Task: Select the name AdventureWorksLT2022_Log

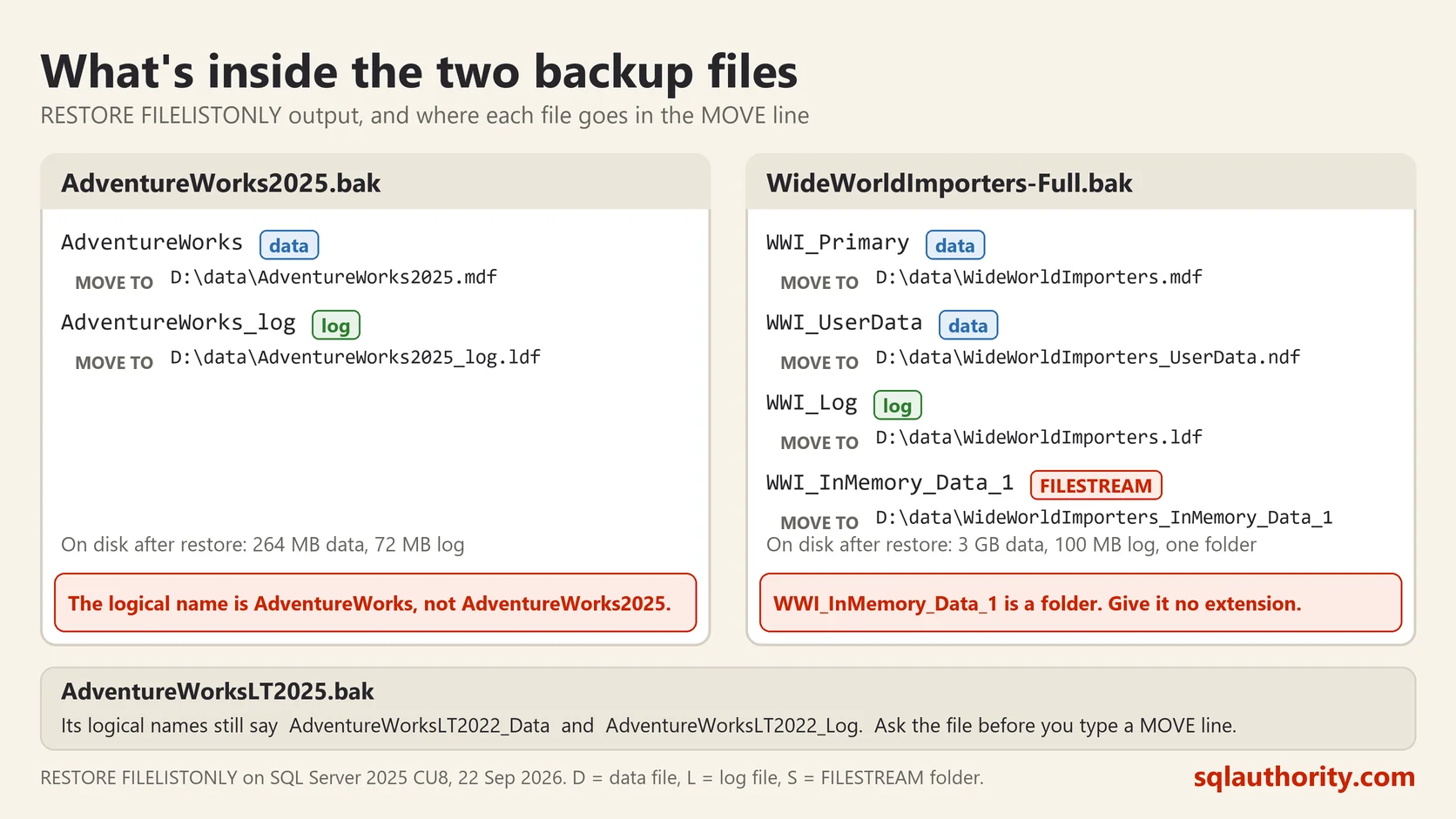Action: 734,726
